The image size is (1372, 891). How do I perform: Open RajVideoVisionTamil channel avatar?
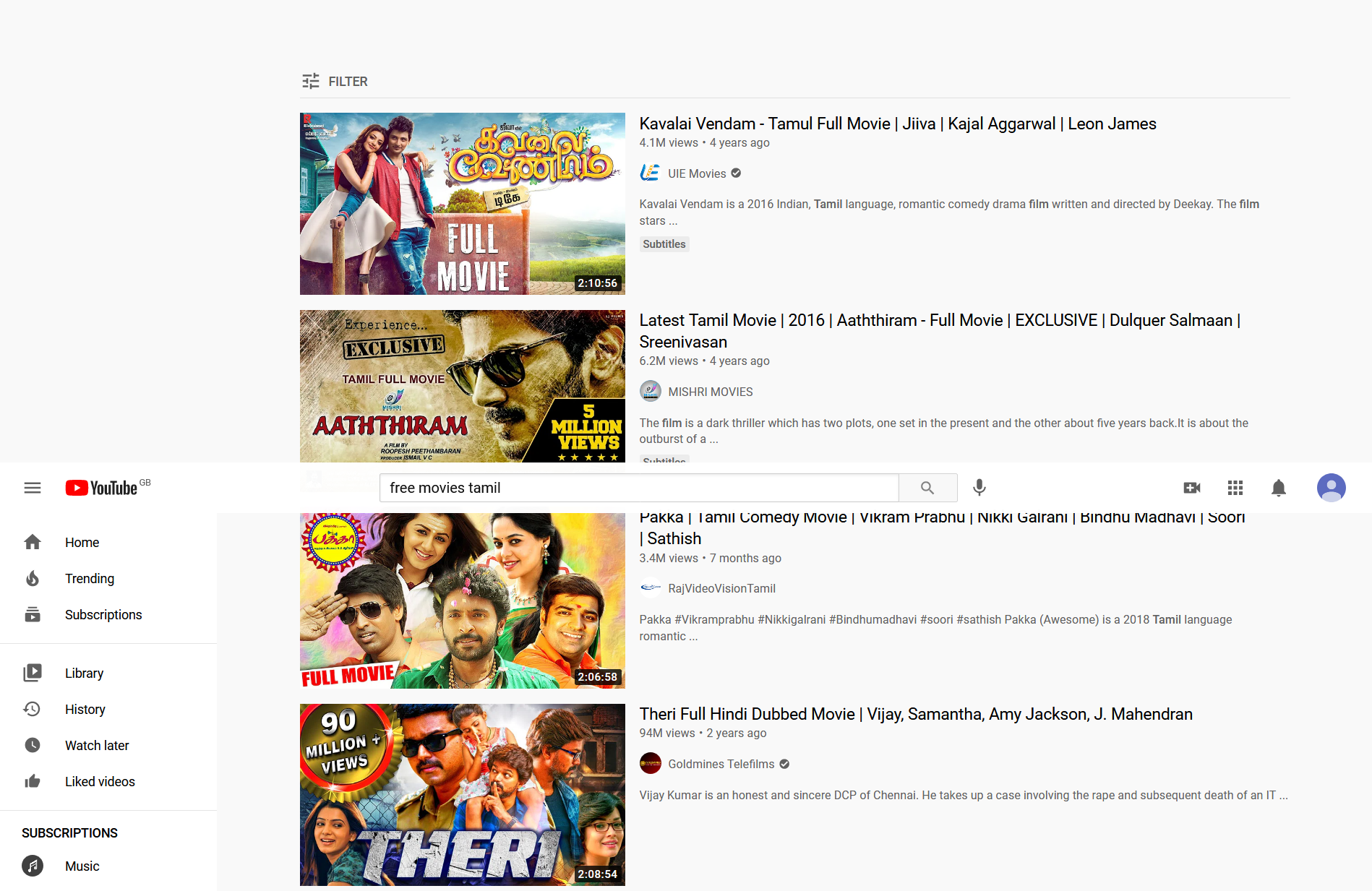tap(651, 588)
